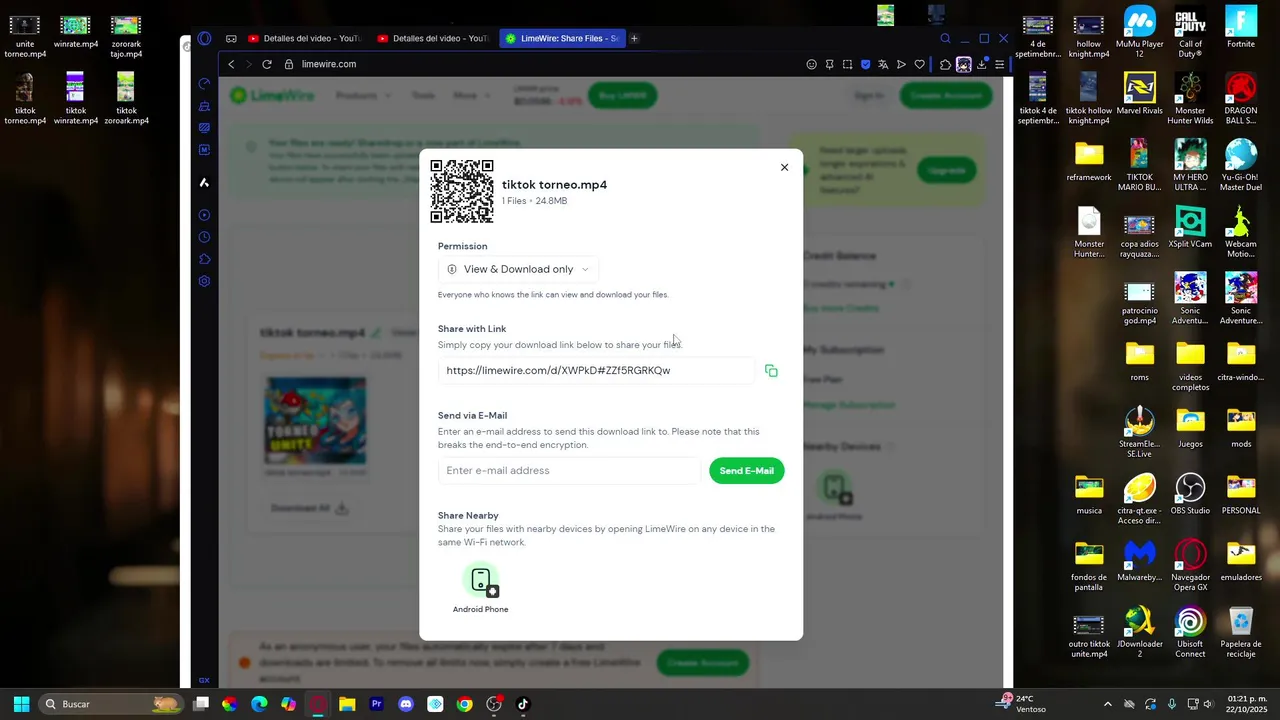Click the Buscar taskbar search box

point(112,704)
